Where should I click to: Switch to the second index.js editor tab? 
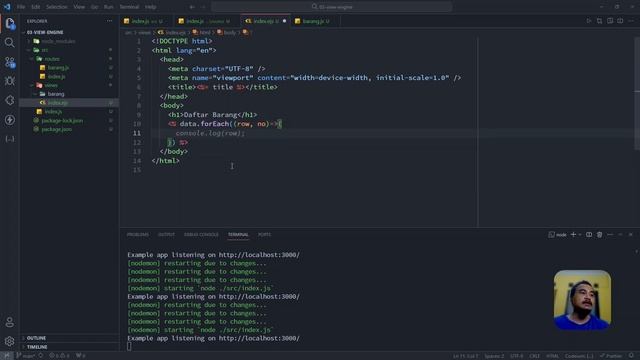pos(207,21)
